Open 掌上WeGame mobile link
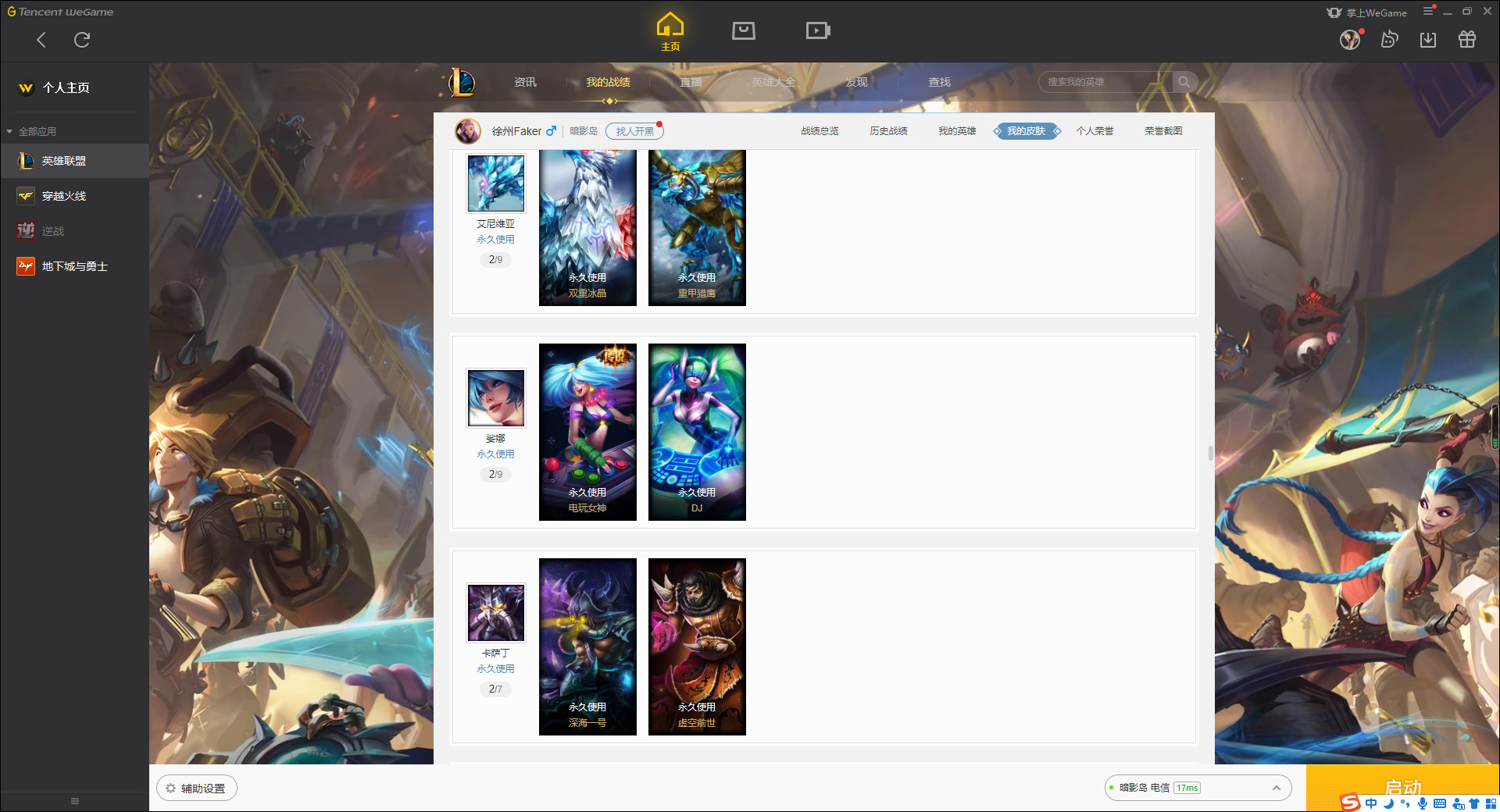 pos(1366,12)
